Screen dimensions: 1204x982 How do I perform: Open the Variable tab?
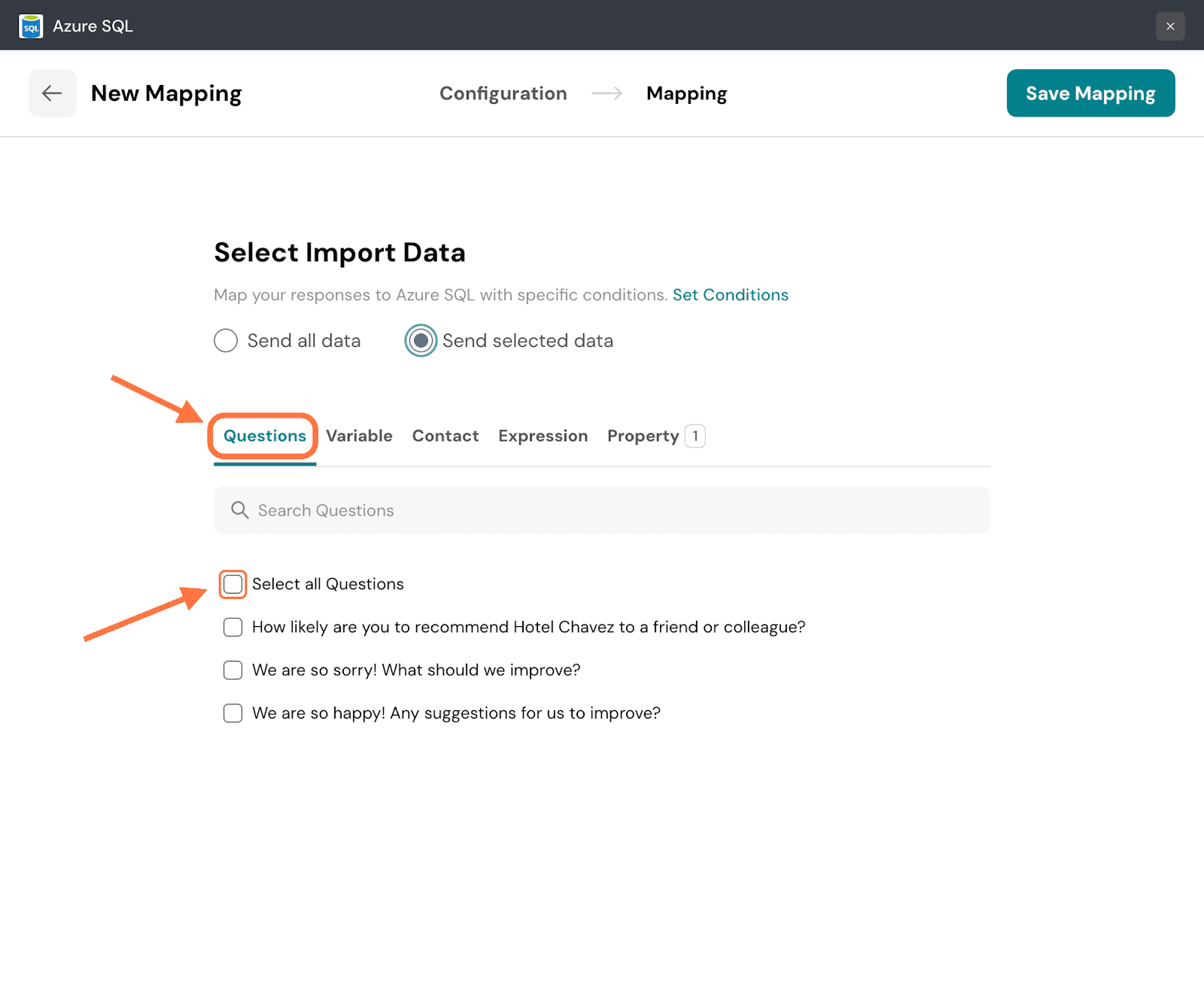(359, 436)
